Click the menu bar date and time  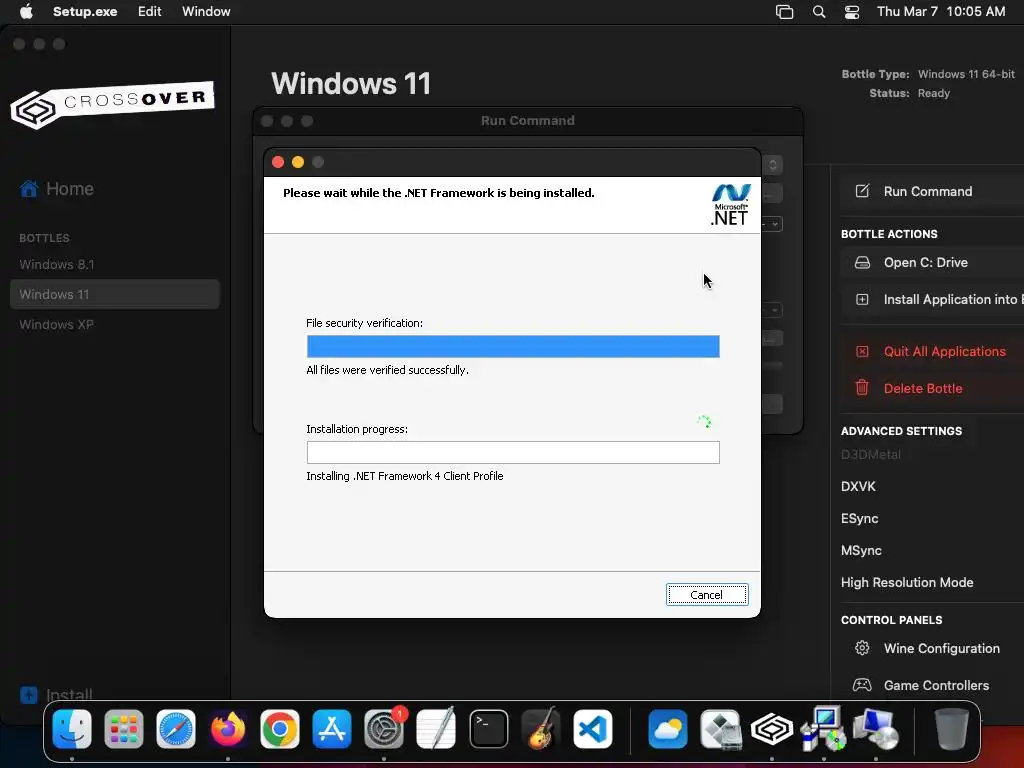[941, 11]
